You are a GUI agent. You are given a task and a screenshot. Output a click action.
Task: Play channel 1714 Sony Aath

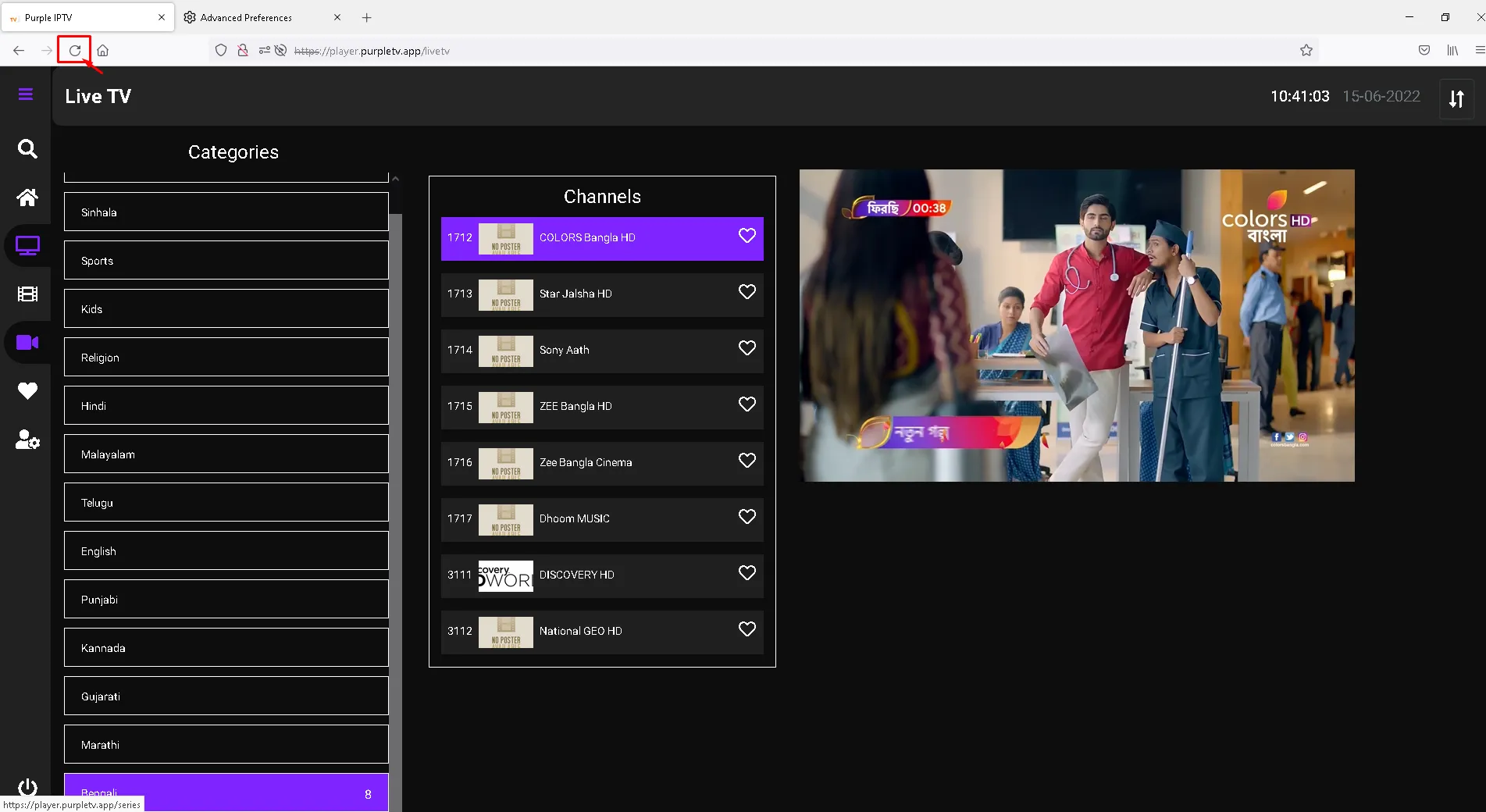(x=602, y=351)
